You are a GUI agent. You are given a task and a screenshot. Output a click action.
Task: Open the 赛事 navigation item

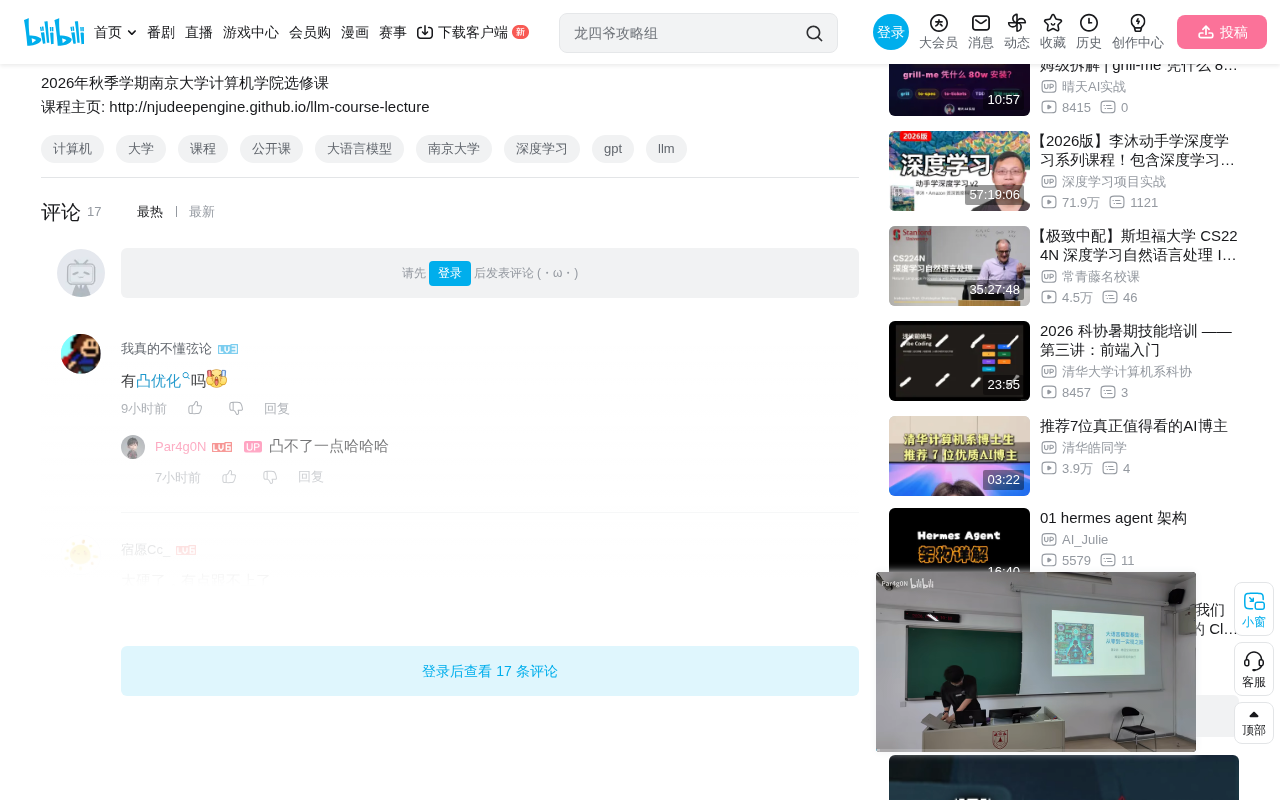pos(393,32)
